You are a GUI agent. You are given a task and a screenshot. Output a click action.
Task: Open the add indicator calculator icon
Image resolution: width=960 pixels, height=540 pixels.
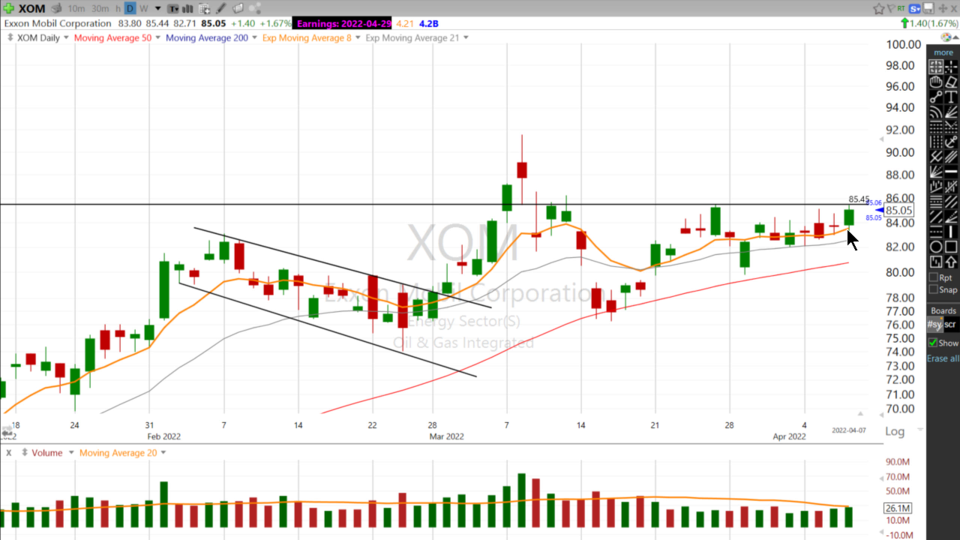pos(204,9)
